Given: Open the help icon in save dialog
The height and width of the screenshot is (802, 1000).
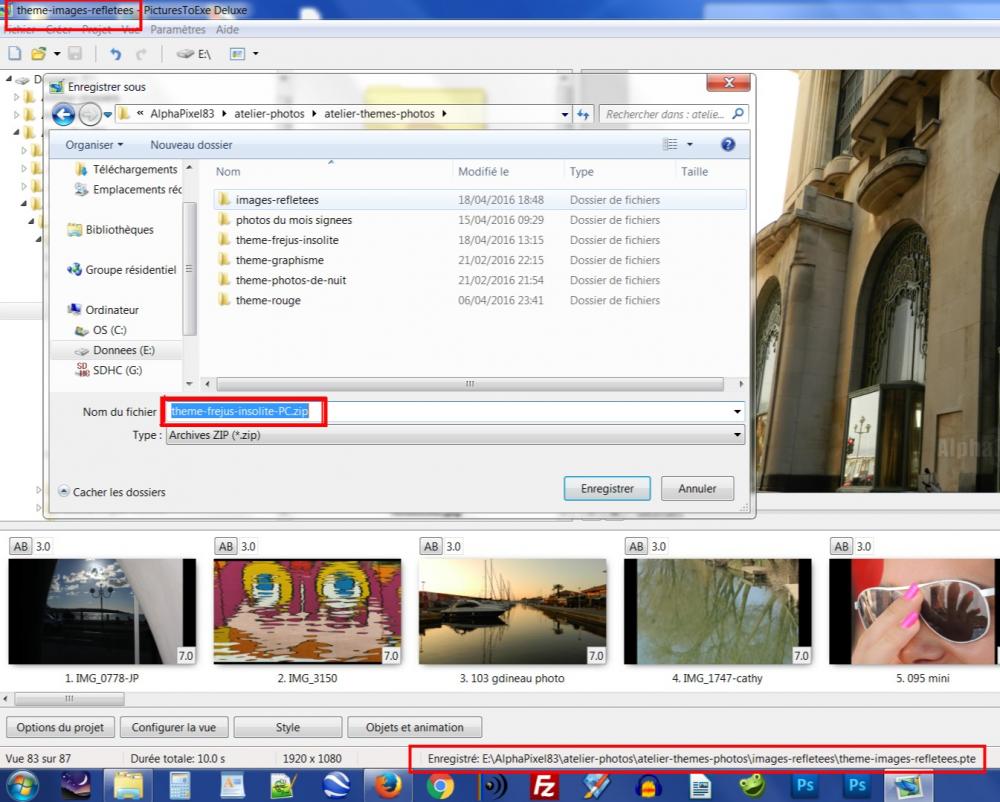Looking at the screenshot, I should [x=728, y=145].
